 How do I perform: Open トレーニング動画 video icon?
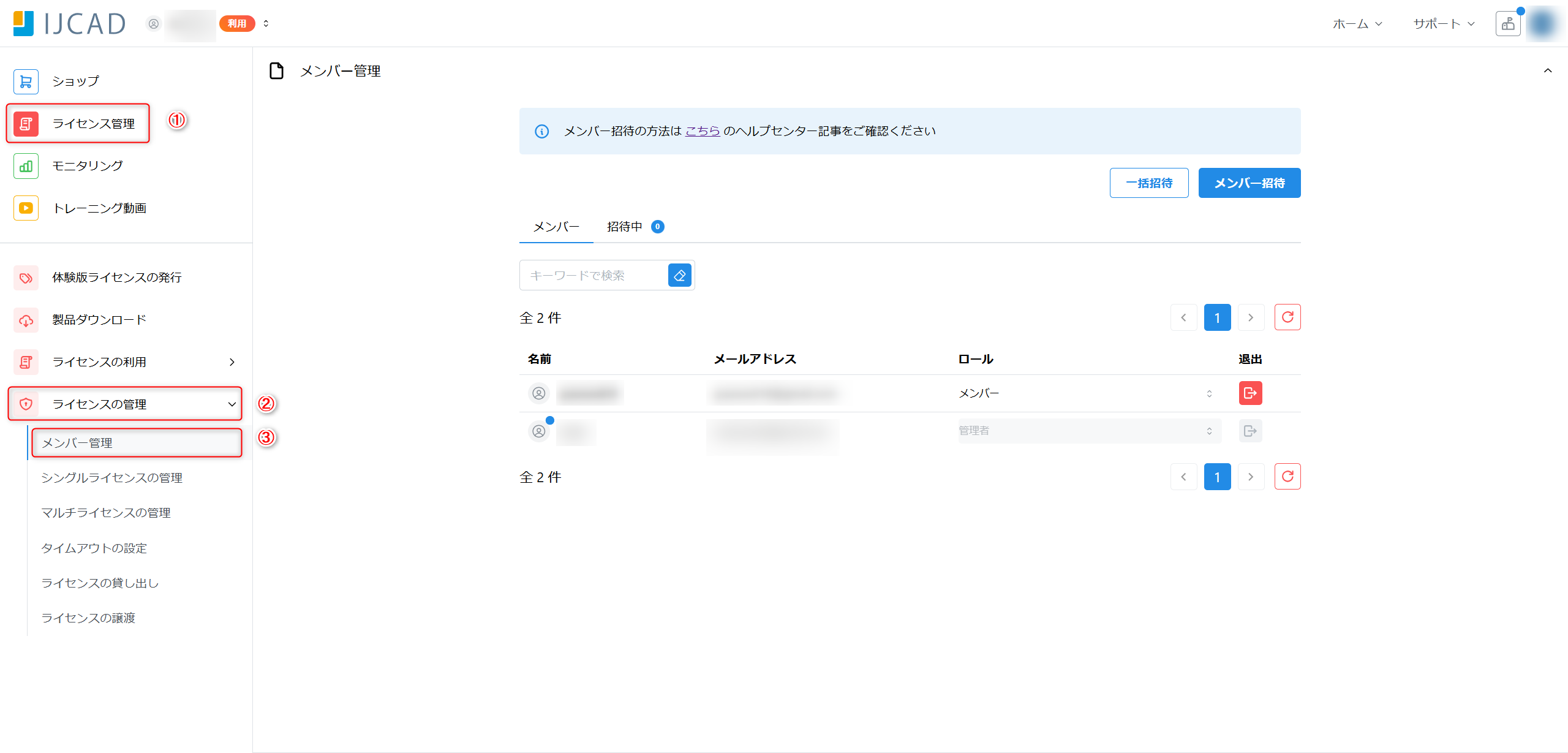tap(26, 208)
